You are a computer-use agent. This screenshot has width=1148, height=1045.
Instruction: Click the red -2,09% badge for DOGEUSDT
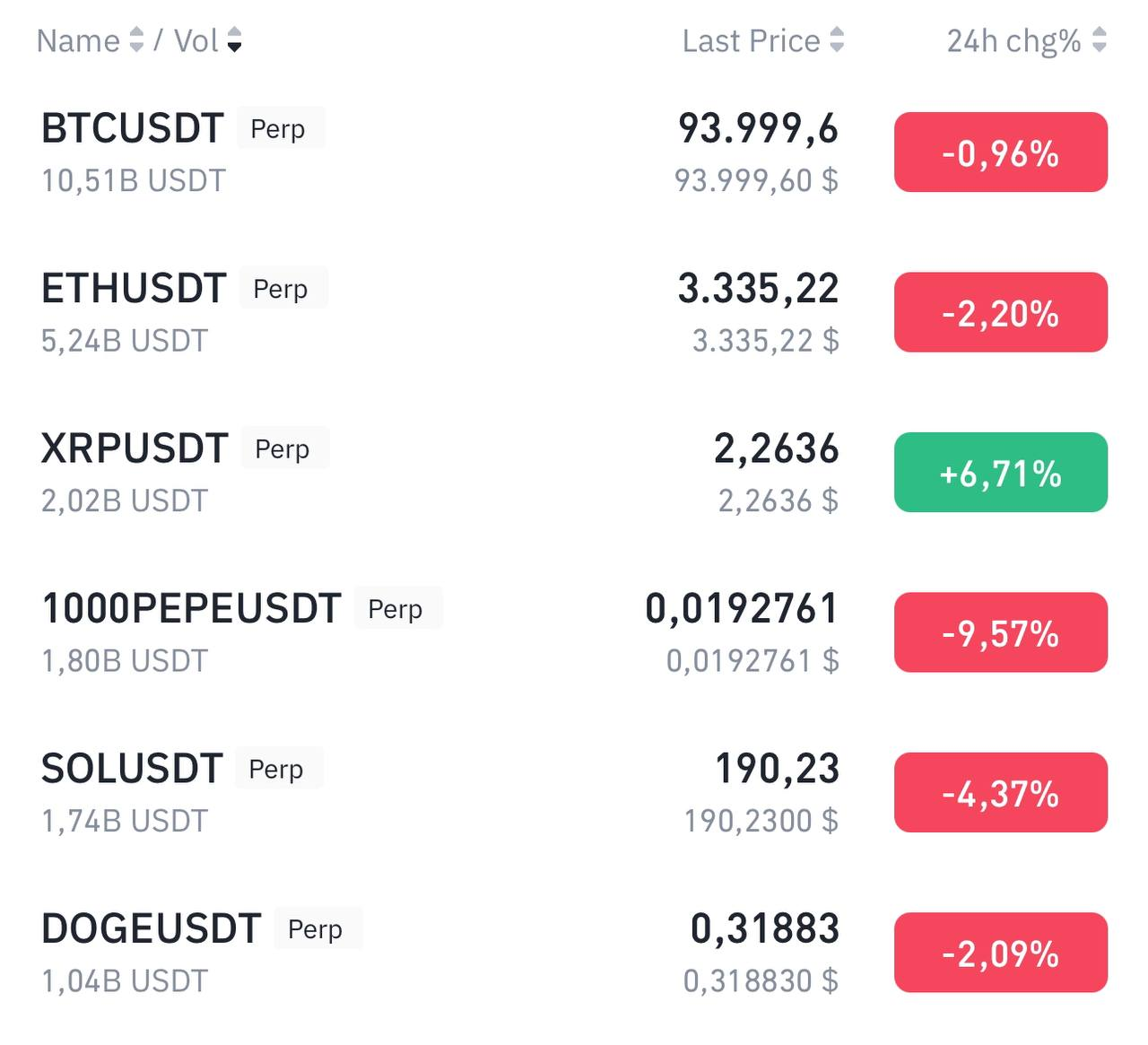tap(1000, 953)
